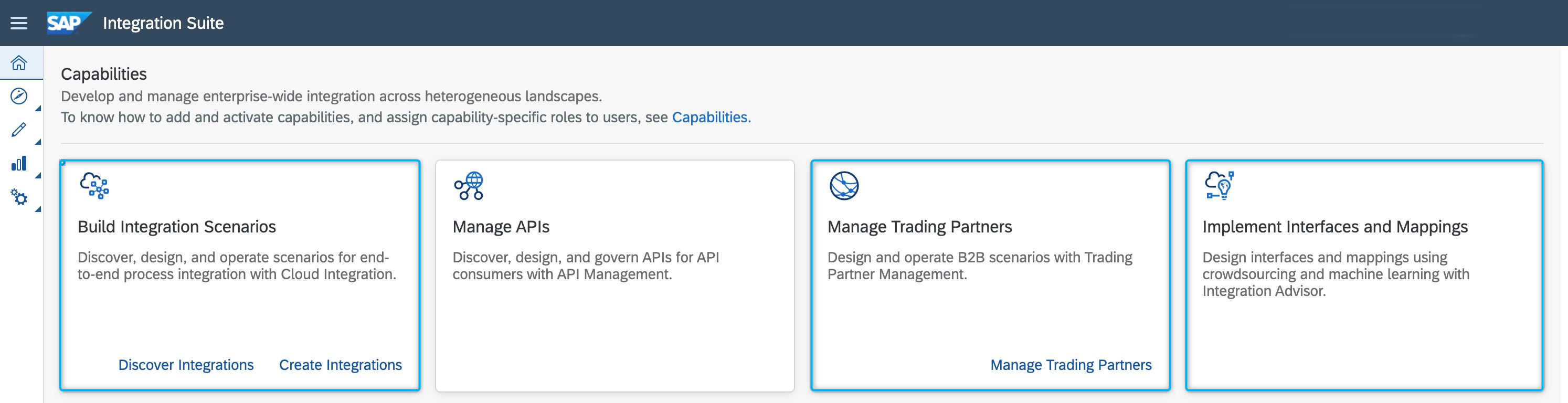Click the B2B scenarios description text
1568x403 pixels.
(x=979, y=266)
